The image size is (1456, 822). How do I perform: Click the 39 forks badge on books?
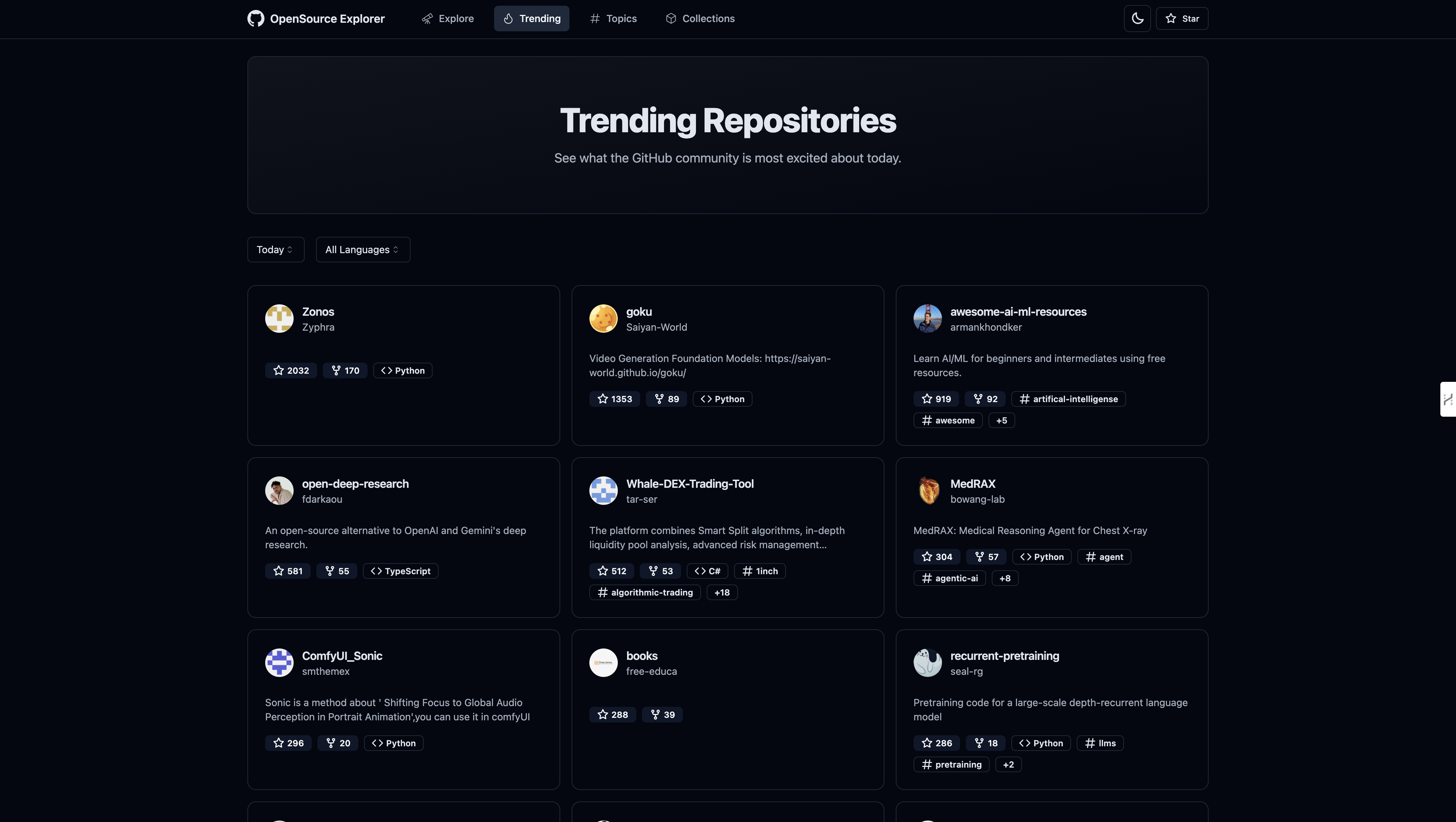tap(663, 715)
